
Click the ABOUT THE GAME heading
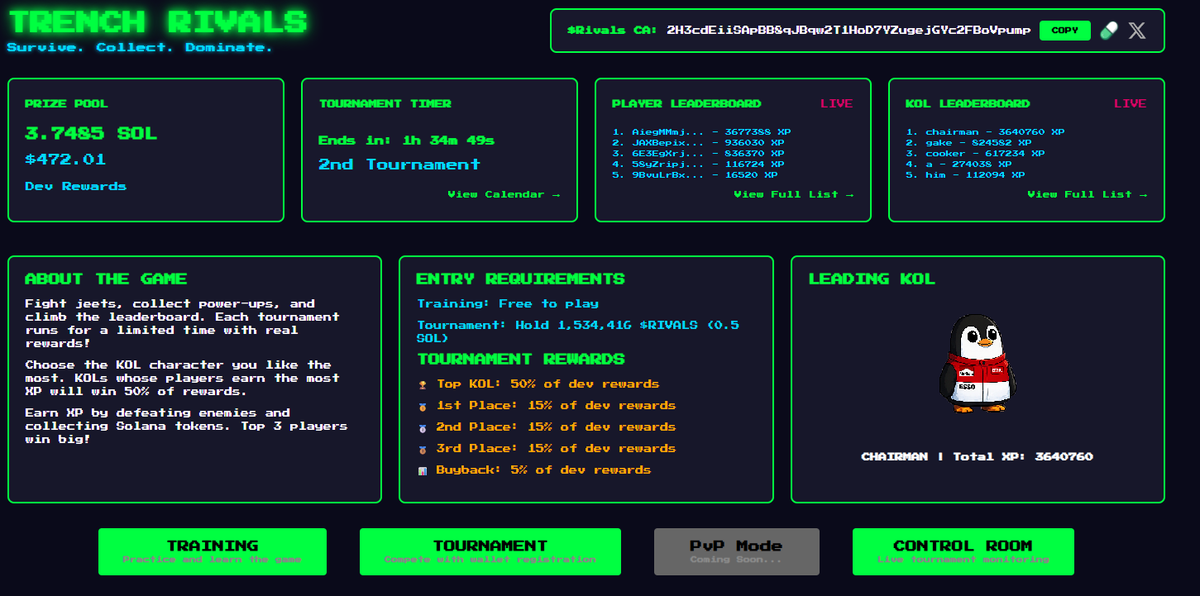(106, 279)
